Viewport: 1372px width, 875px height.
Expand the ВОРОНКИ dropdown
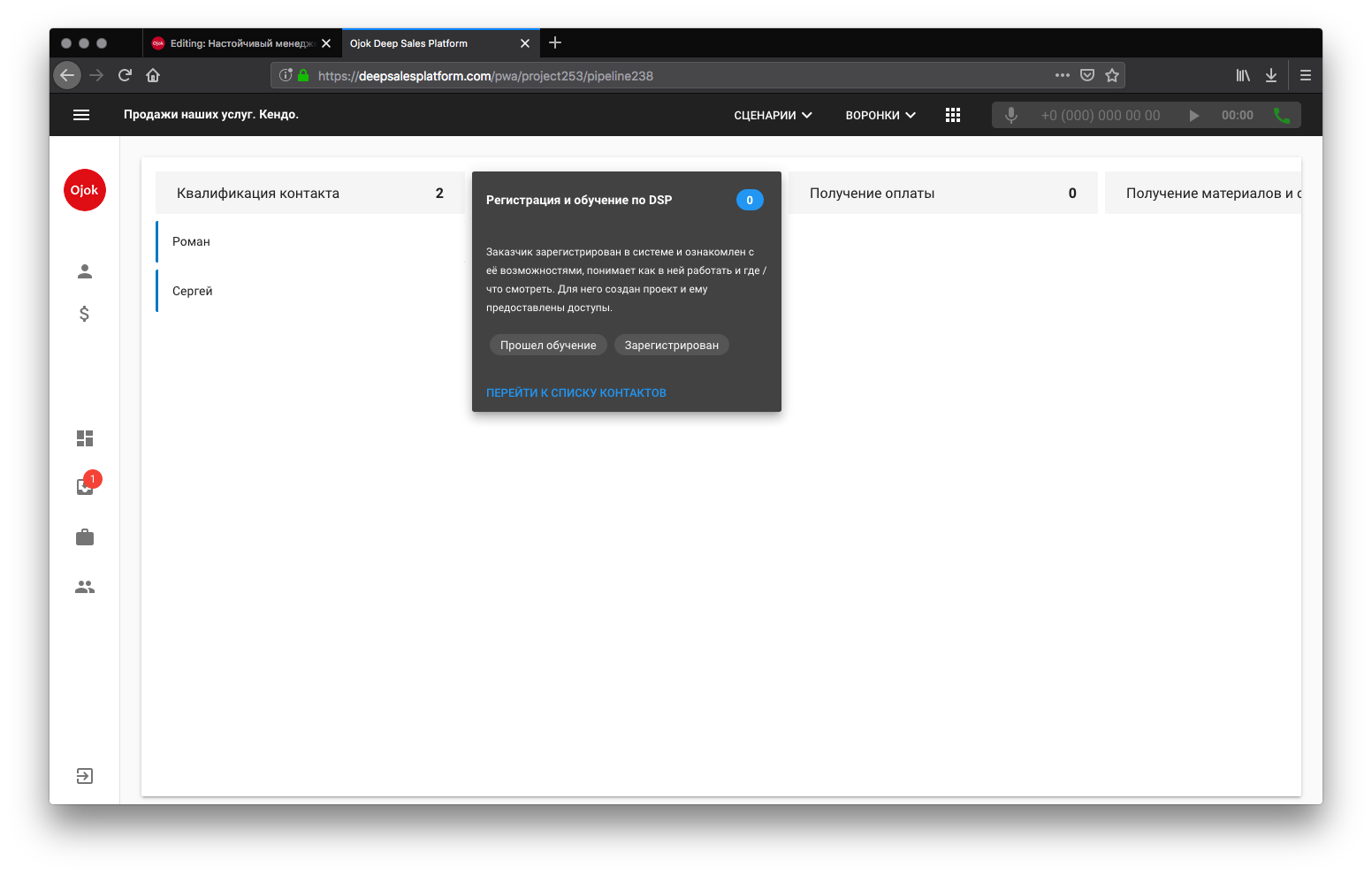click(x=879, y=115)
